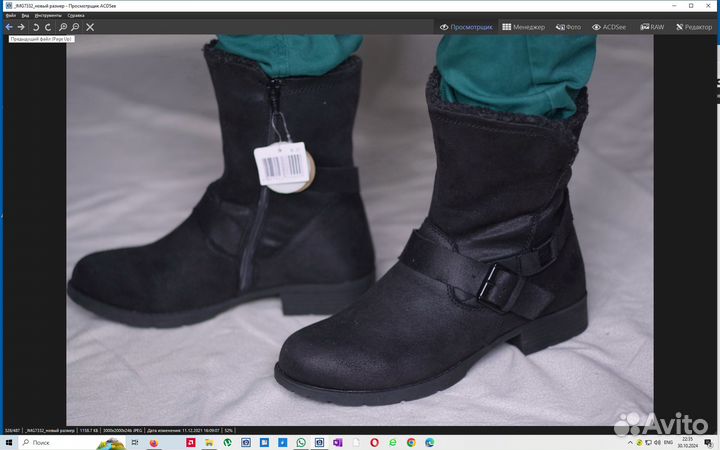Open the green e browser taskbar icon
The height and width of the screenshot is (450, 720).
coord(393,443)
